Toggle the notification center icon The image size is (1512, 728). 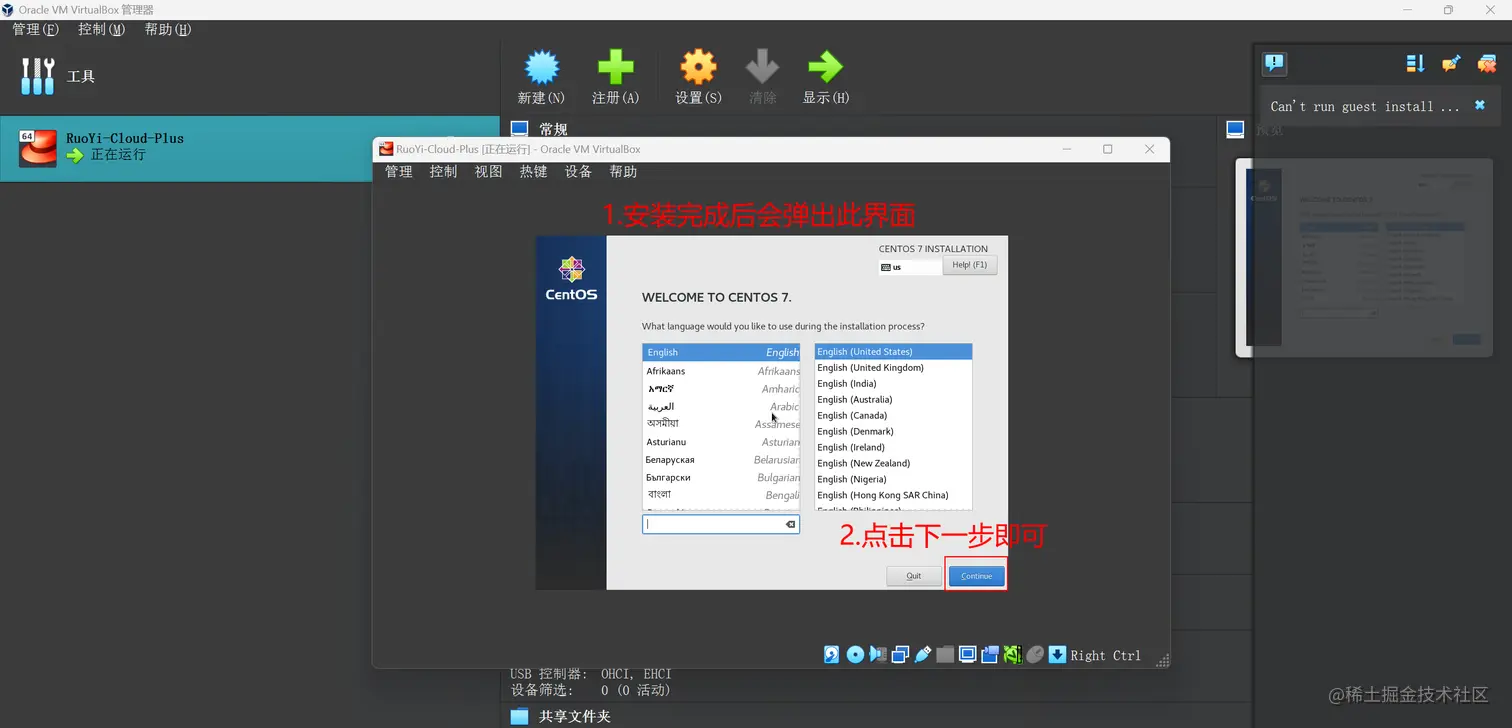1274,64
